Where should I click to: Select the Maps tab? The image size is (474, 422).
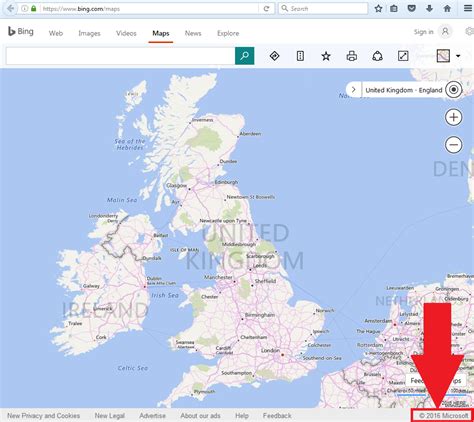(x=161, y=33)
